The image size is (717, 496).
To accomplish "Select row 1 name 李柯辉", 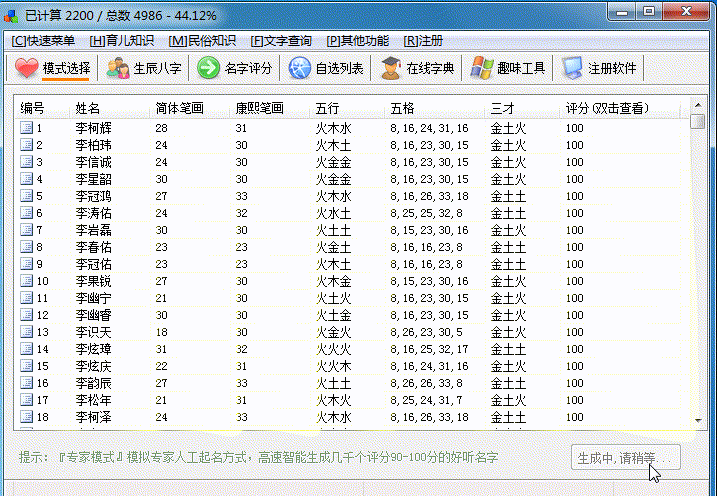I will 94,128.
